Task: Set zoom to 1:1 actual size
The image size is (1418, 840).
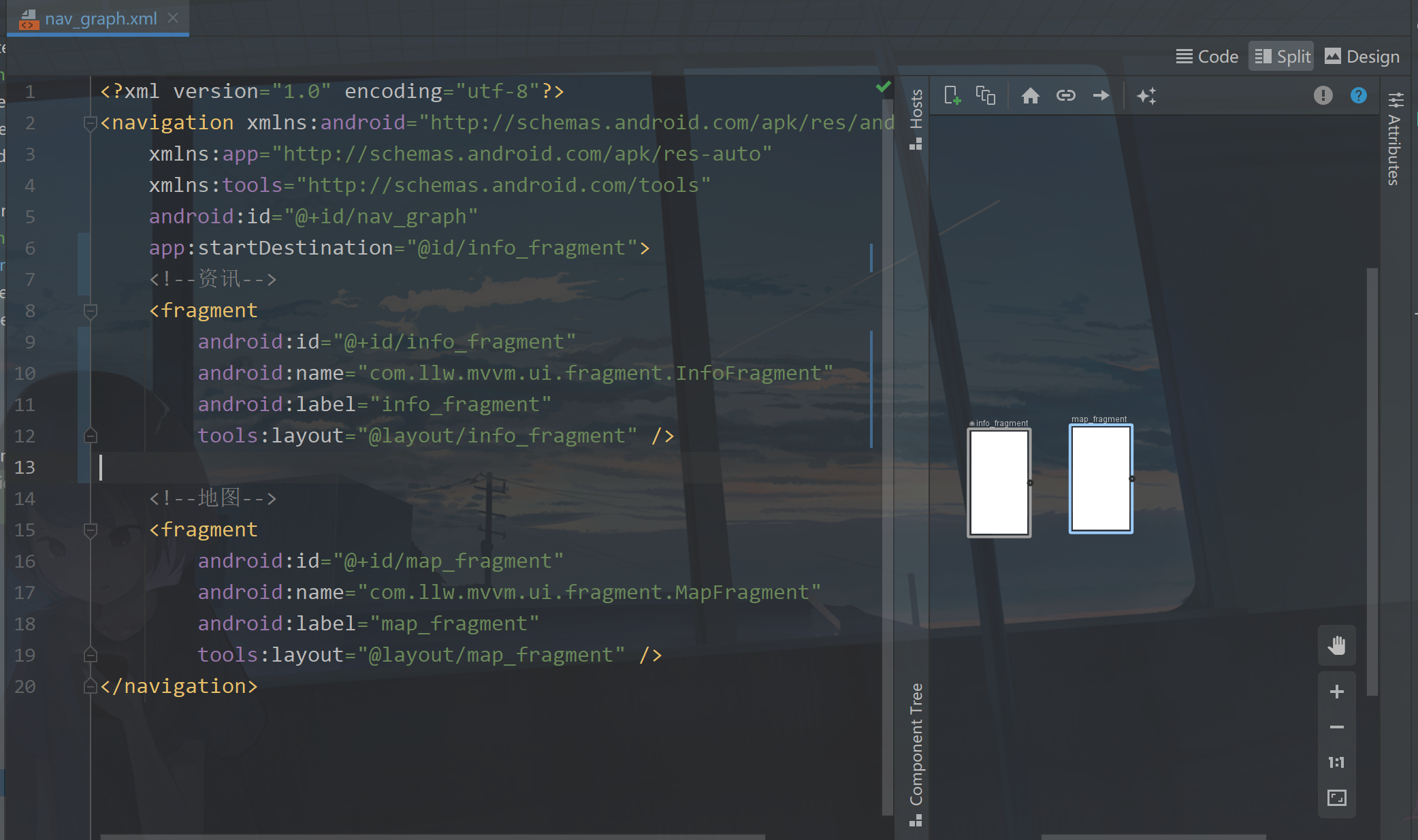Action: click(1337, 762)
